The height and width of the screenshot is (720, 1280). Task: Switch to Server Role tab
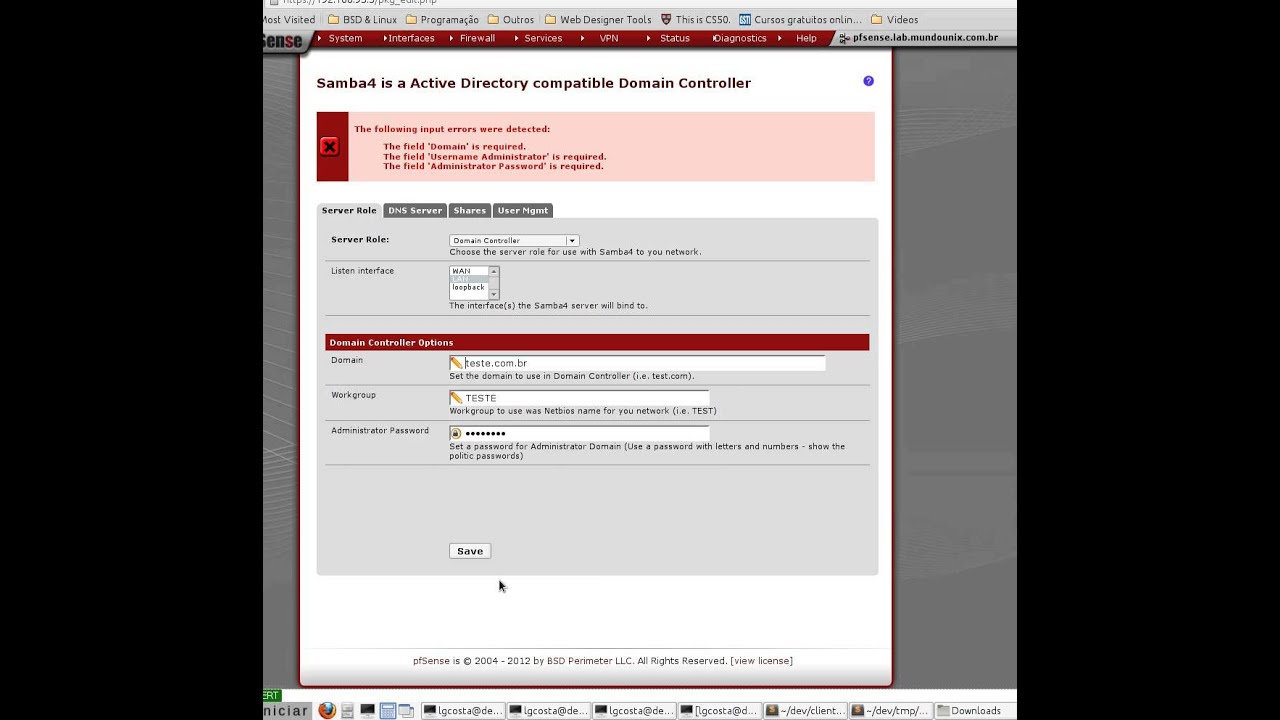(349, 211)
